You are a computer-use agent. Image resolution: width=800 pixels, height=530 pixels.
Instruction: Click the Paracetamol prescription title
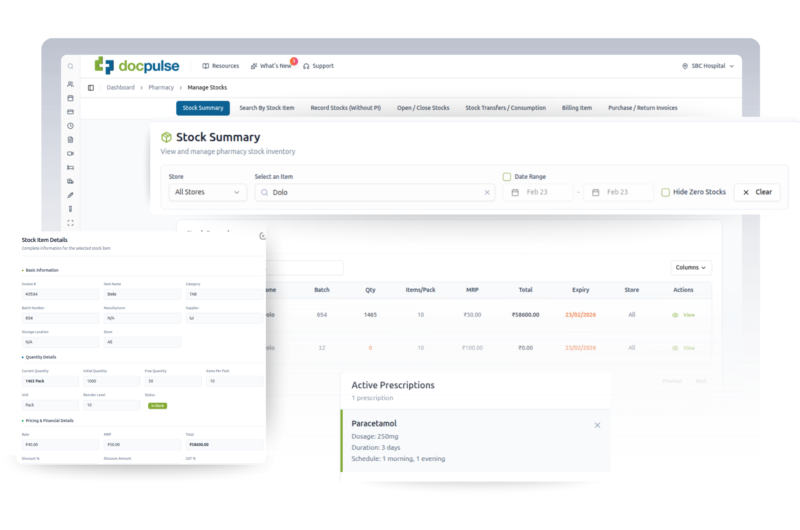374,423
